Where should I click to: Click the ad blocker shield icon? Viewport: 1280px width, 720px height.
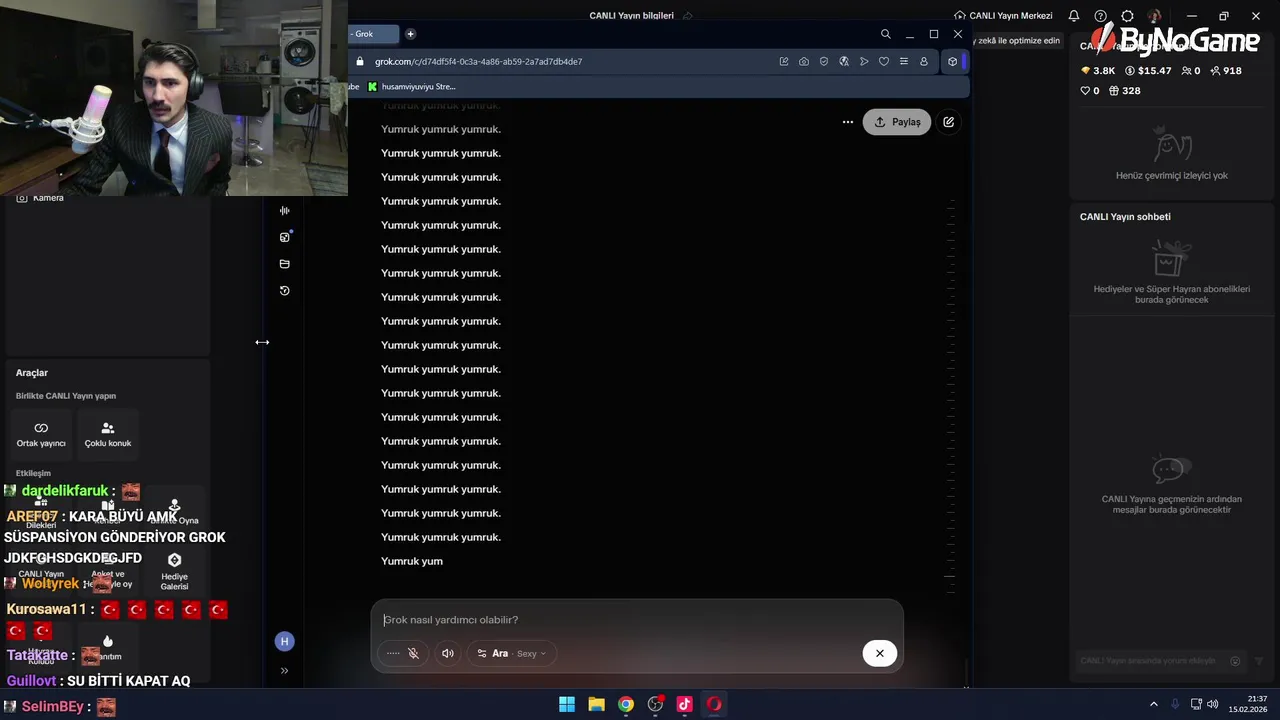[824, 61]
